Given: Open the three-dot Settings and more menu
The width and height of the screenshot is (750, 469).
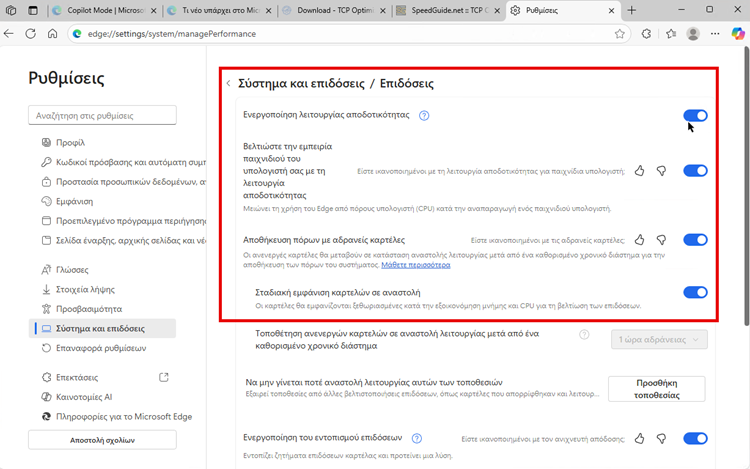Looking at the screenshot, I should point(716,33).
